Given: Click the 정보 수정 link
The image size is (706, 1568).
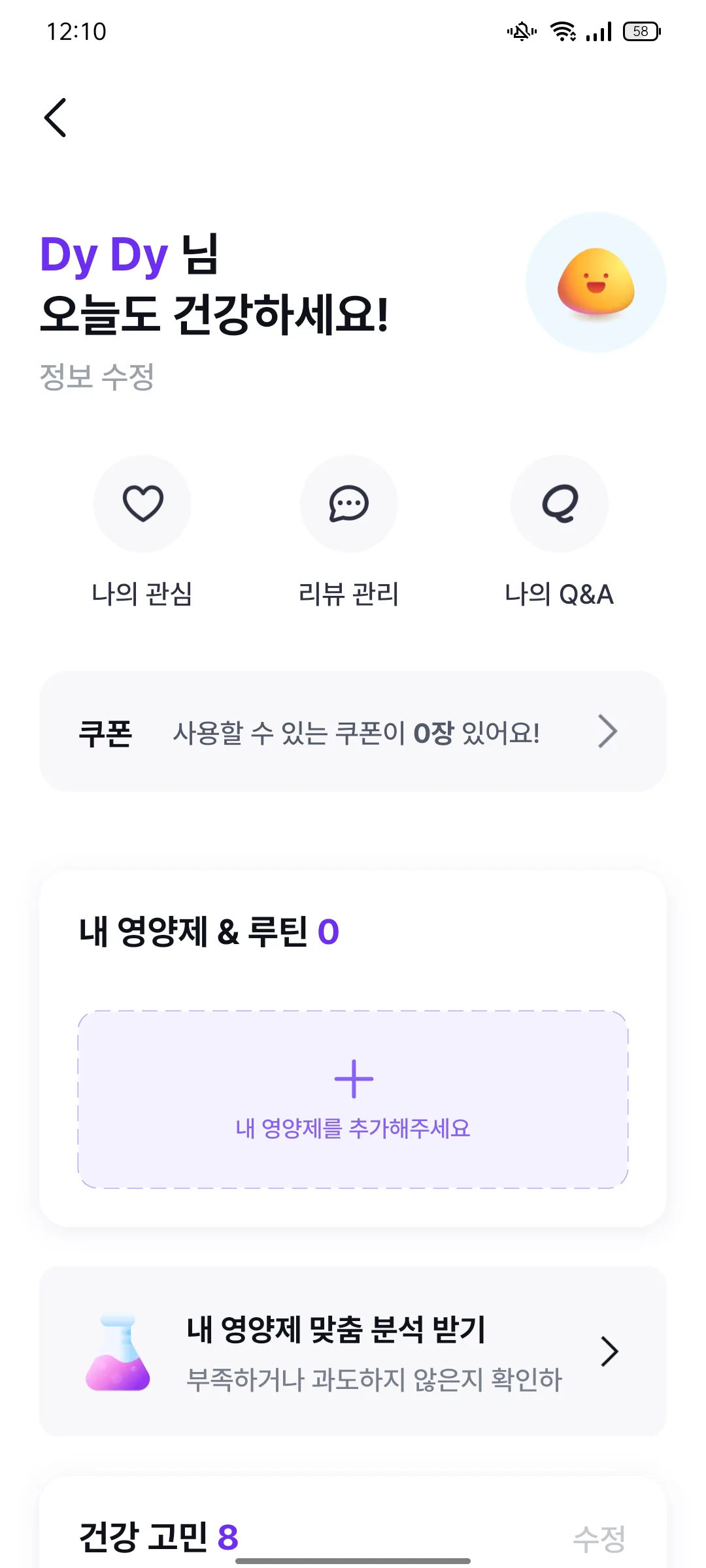Looking at the screenshot, I should [97, 377].
